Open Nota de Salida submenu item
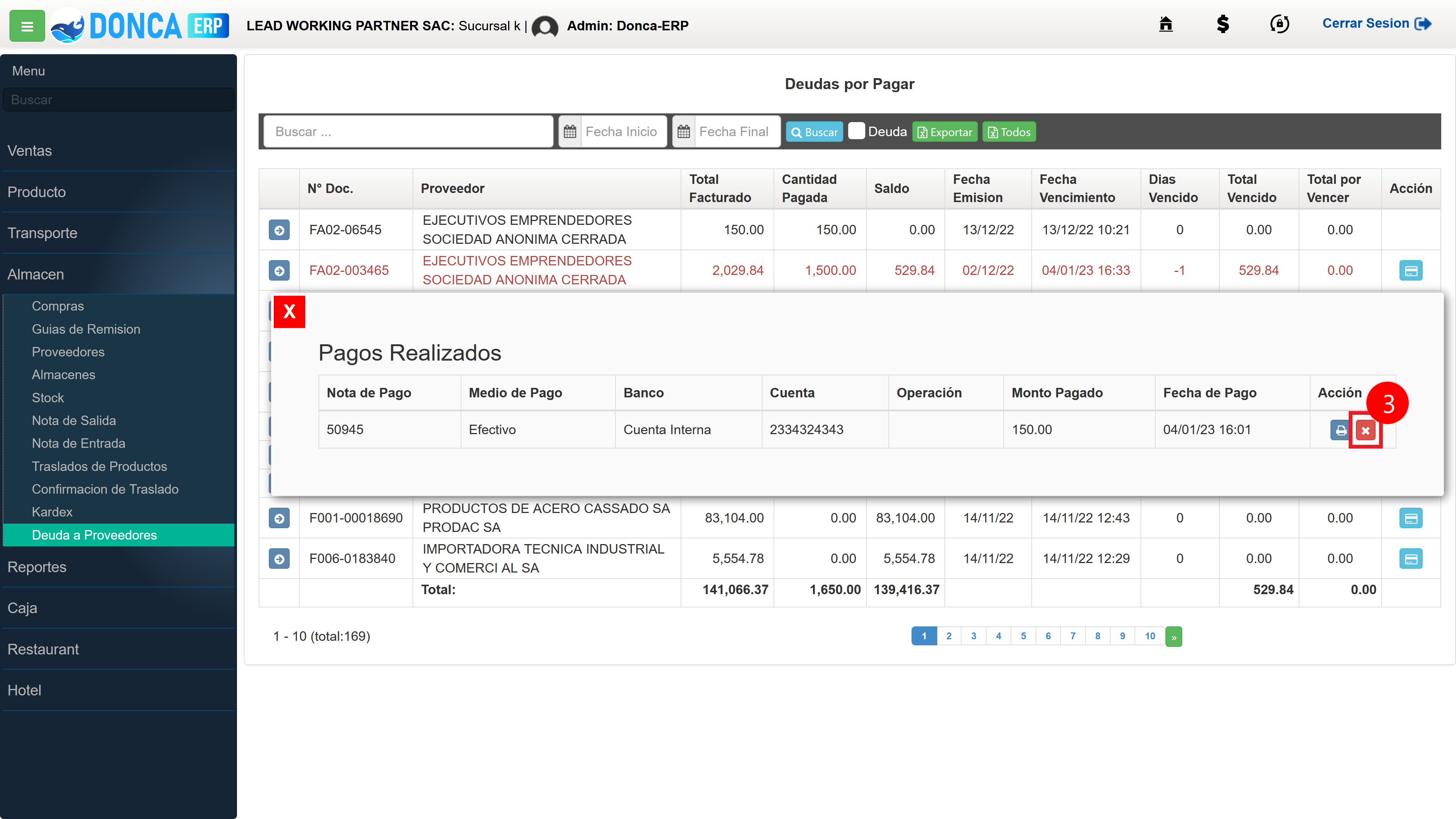The image size is (1456, 819). click(x=74, y=420)
